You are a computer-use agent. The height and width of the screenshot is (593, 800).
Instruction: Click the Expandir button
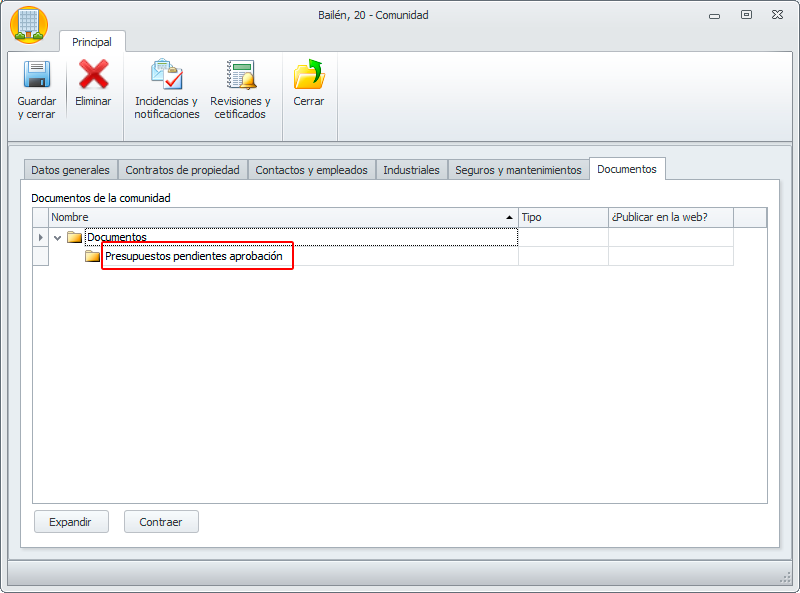click(71, 522)
